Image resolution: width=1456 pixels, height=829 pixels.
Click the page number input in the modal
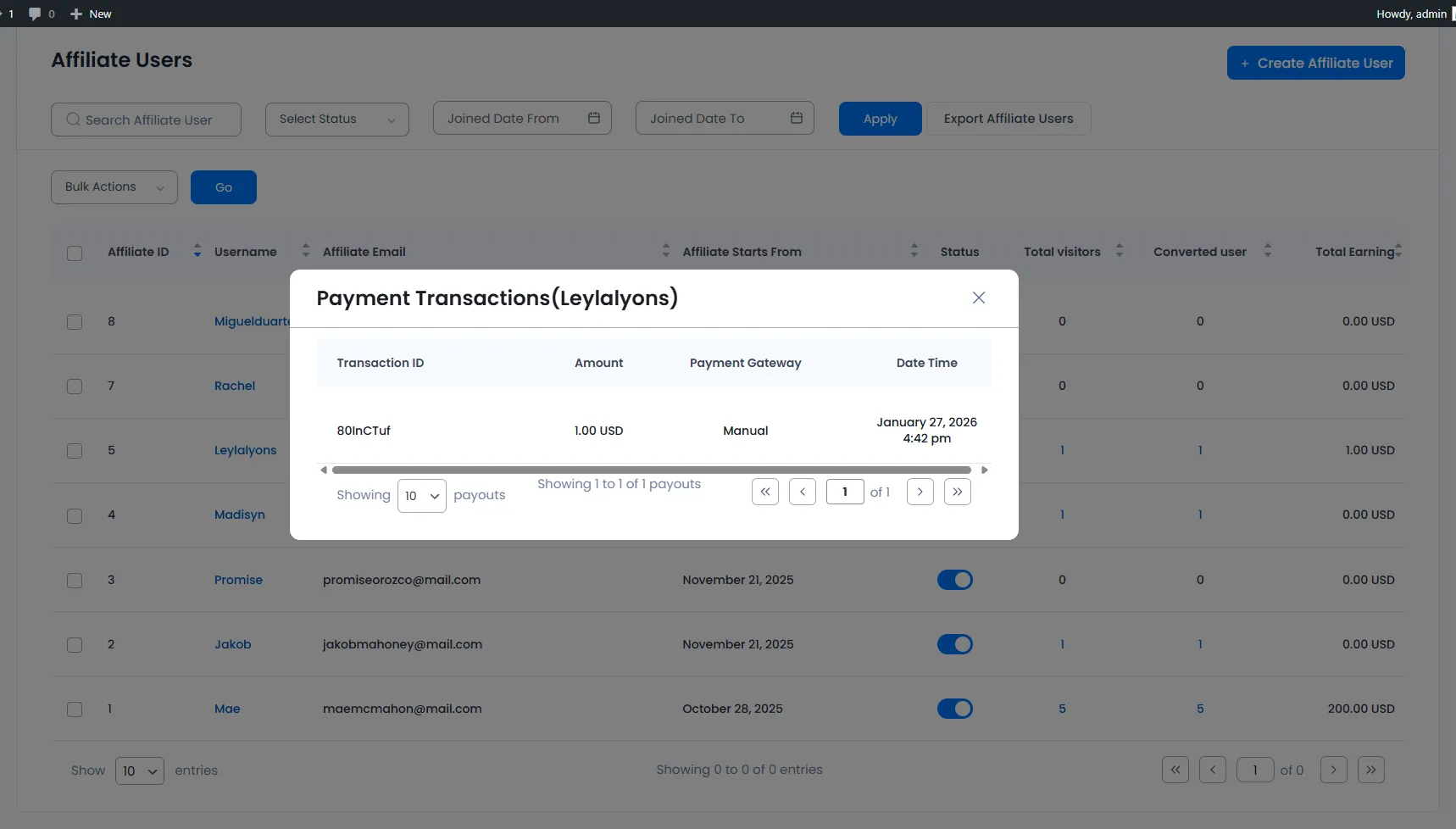tap(845, 492)
